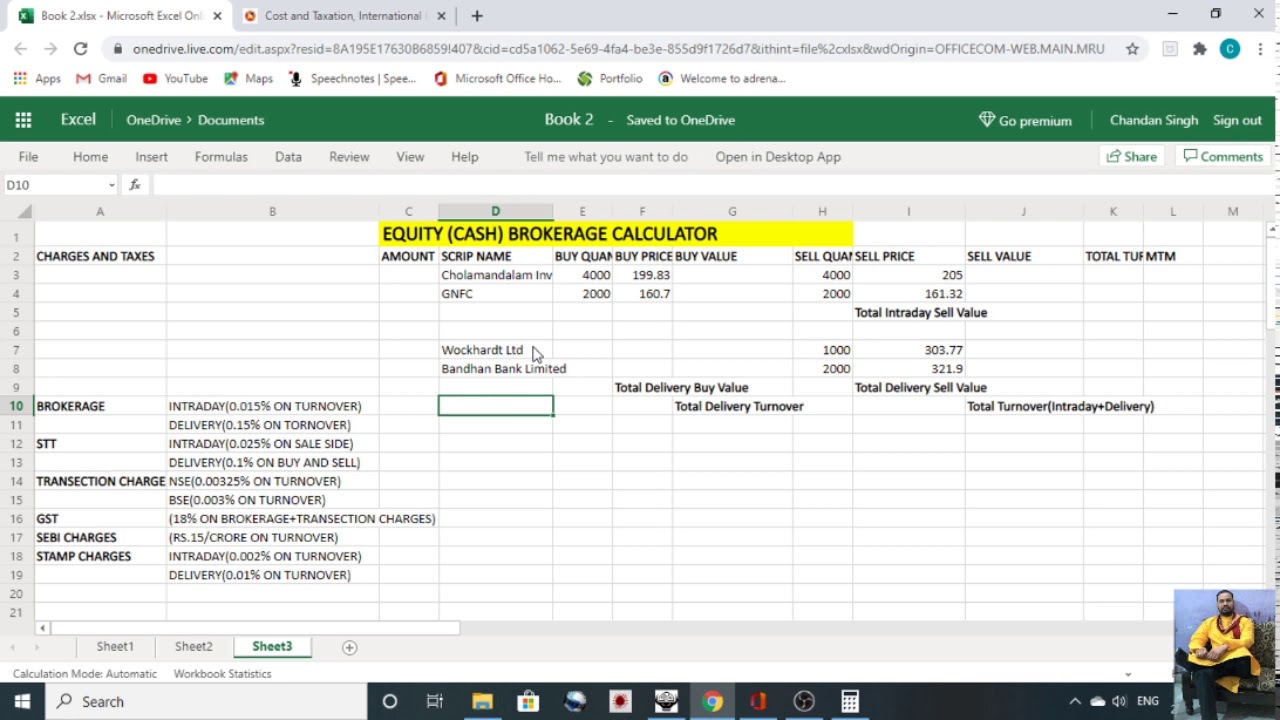Open Cortana circle icon in taskbar
1280x720 pixels.
pos(390,701)
